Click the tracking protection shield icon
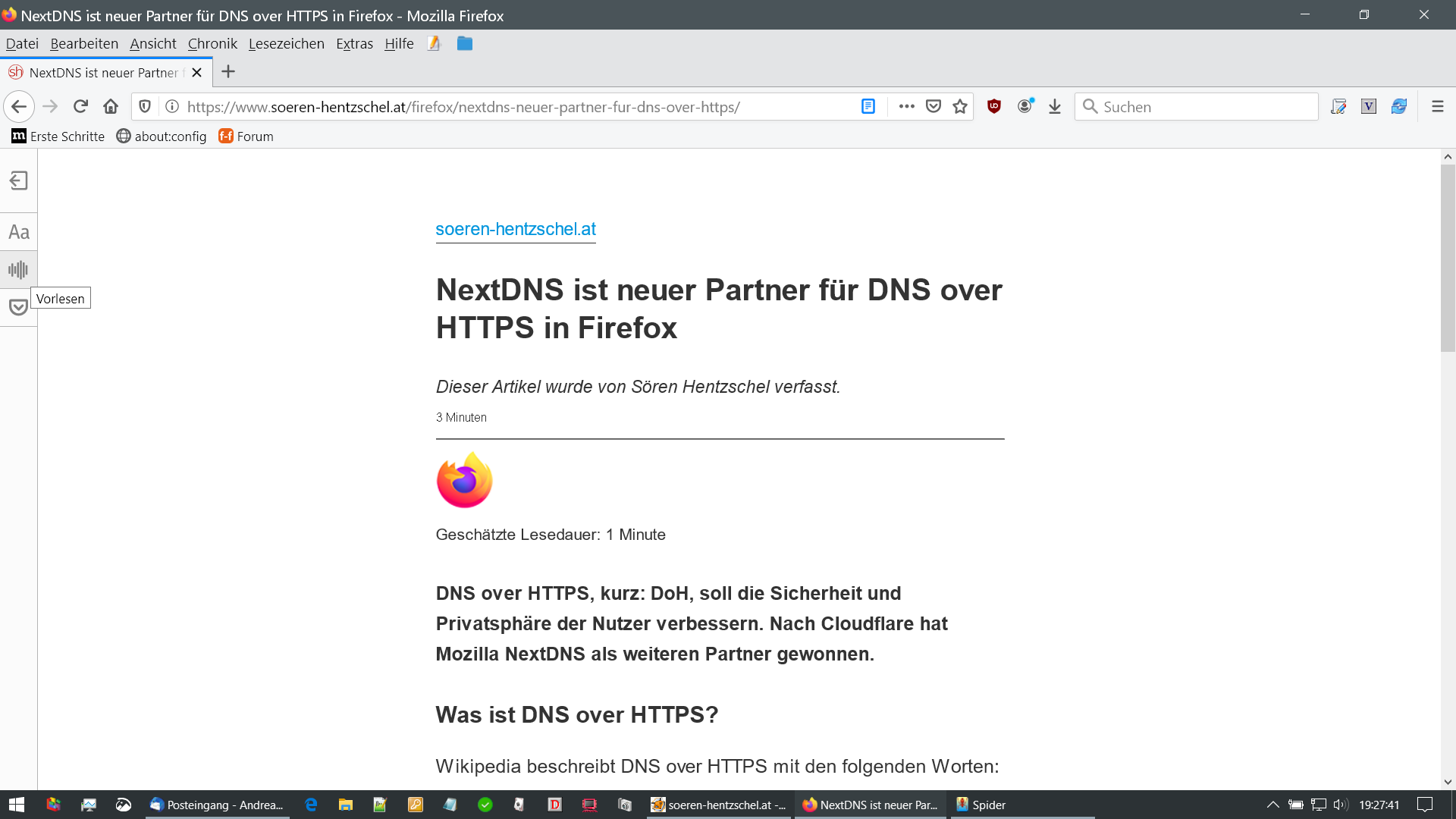The height and width of the screenshot is (819, 1456). pos(145,107)
